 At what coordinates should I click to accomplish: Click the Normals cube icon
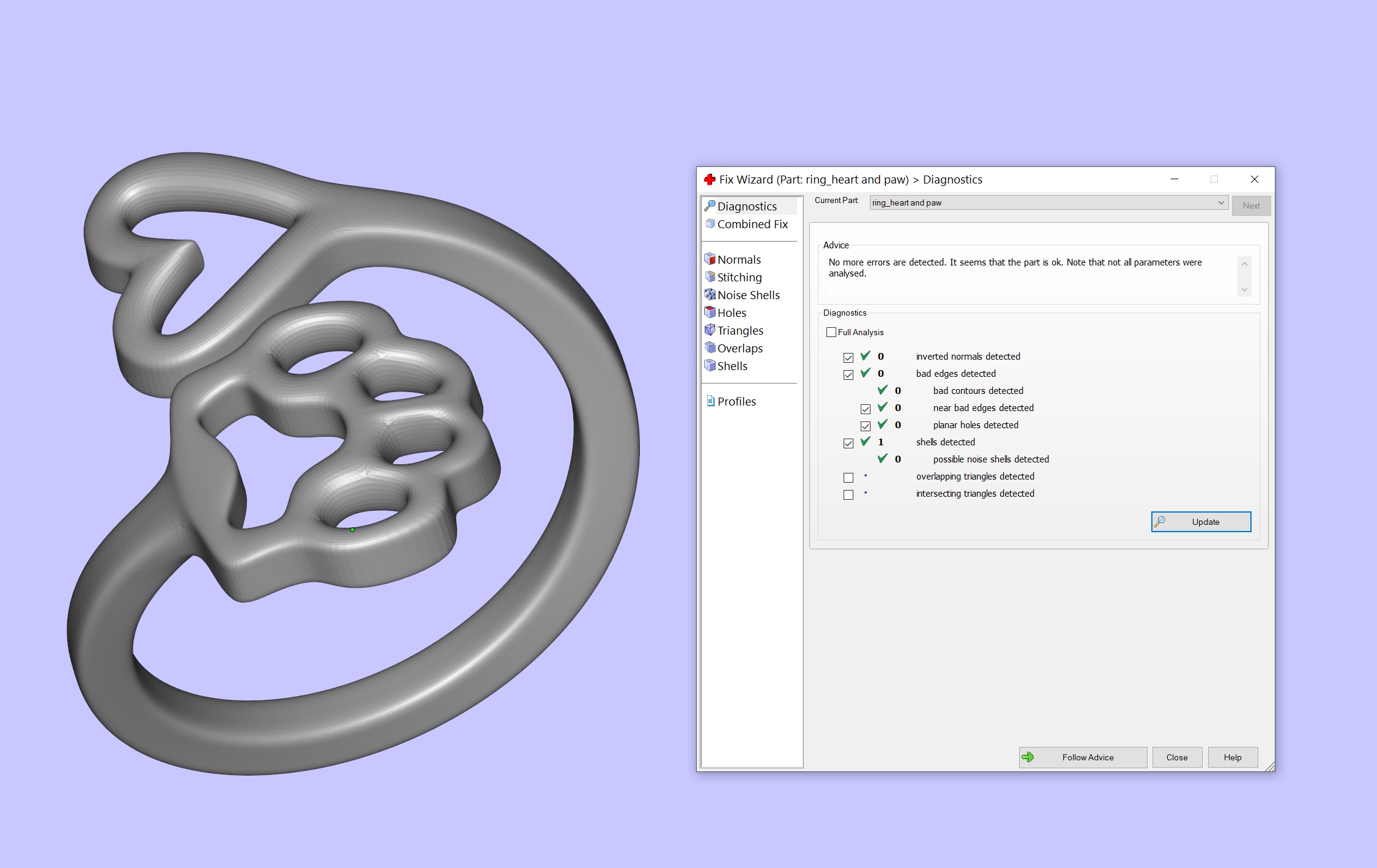pos(710,259)
